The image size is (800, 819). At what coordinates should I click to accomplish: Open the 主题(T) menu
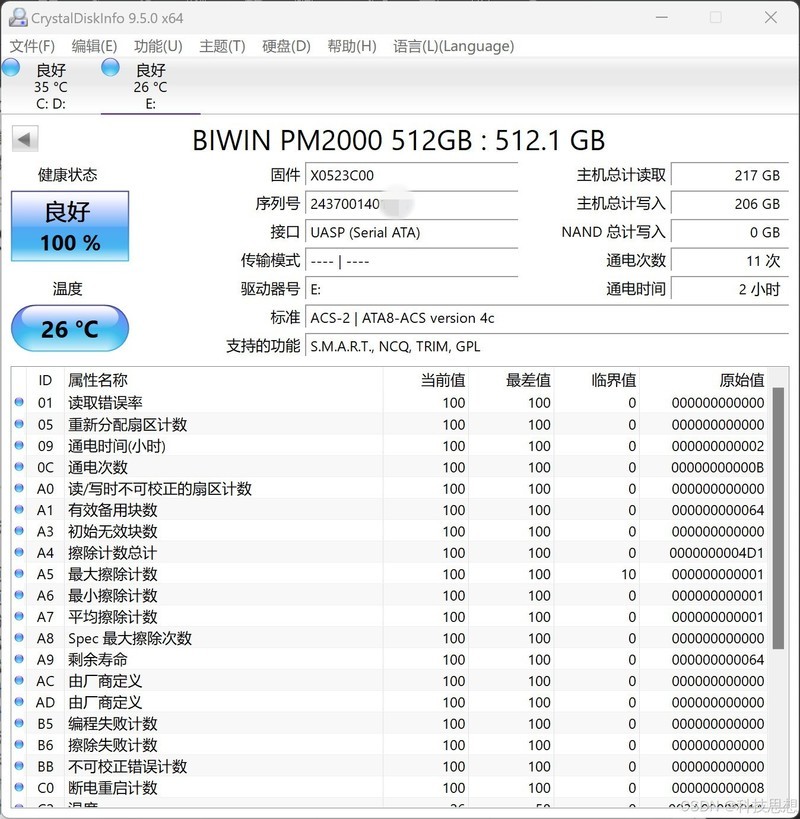pyautogui.click(x=222, y=46)
